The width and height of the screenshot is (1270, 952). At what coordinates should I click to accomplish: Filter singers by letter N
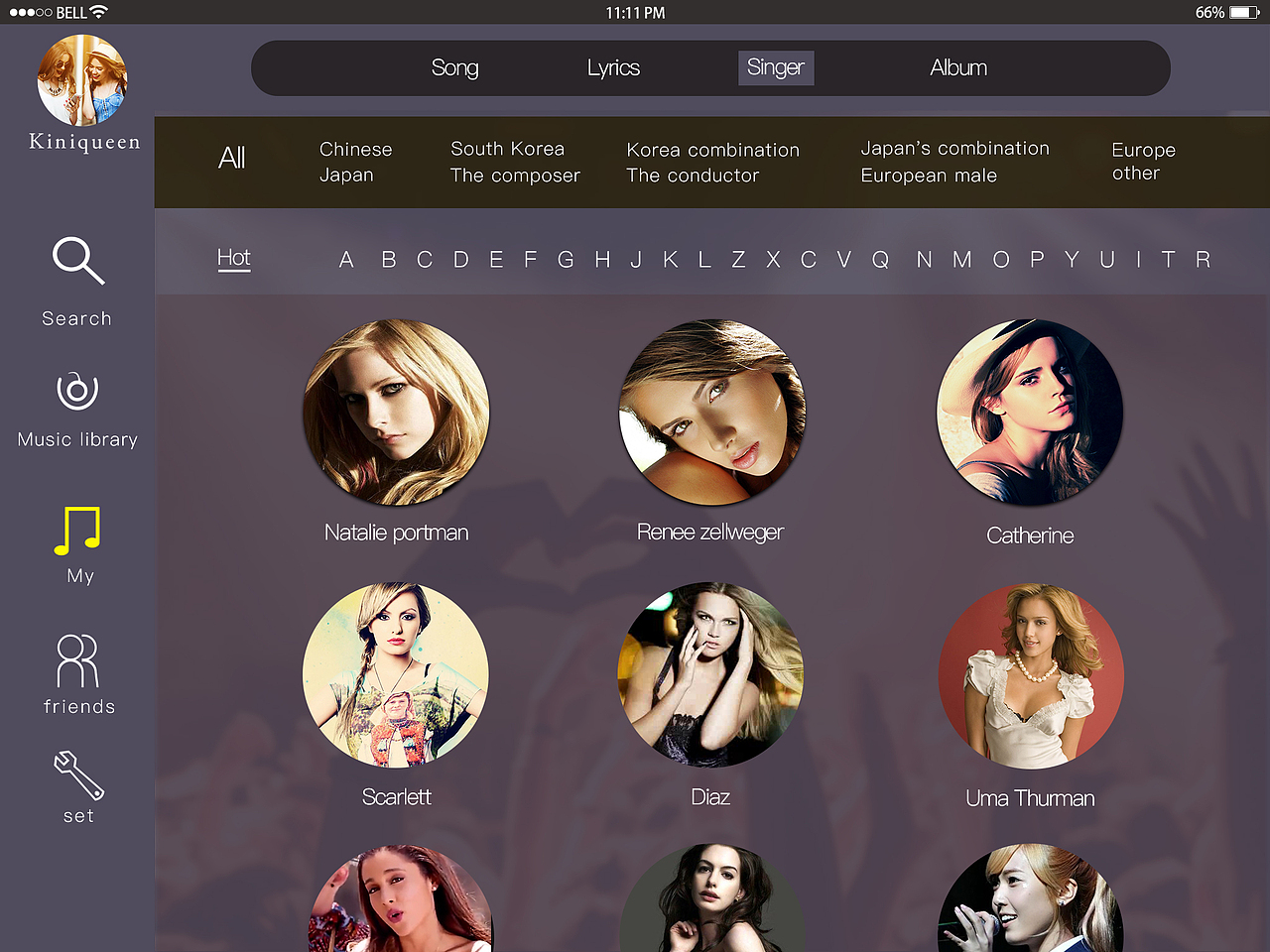point(925,260)
